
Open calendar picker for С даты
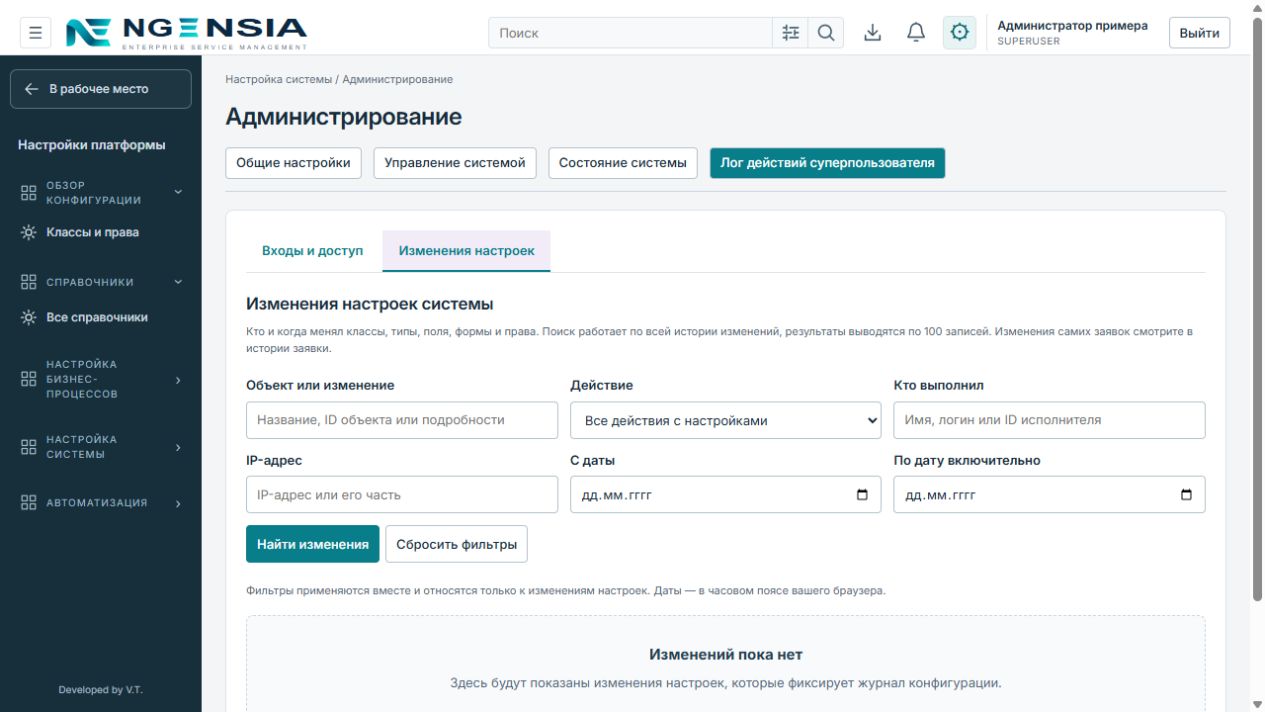click(862, 495)
